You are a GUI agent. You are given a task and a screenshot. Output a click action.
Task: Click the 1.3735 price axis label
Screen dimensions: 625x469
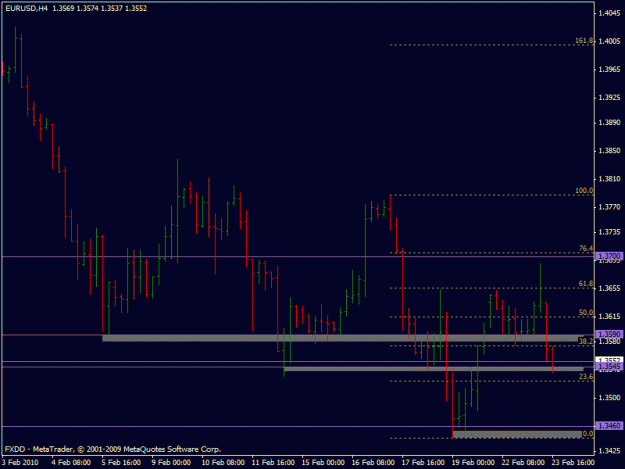pyautogui.click(x=609, y=232)
